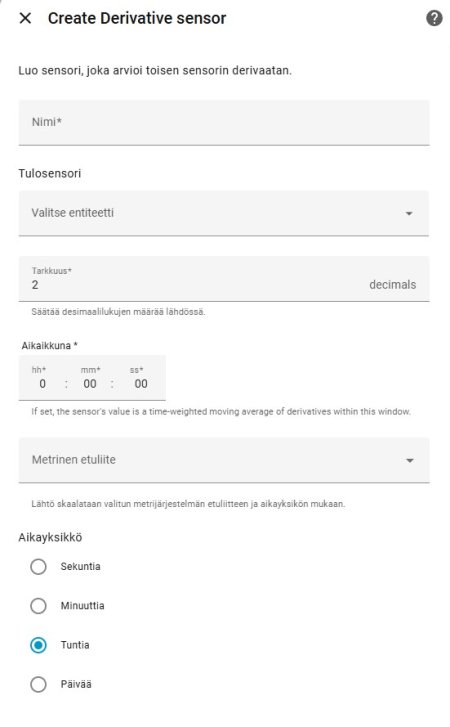Image resolution: width=450 pixels, height=727 pixels.
Task: Select the Päivää label text
Action: coord(76,684)
